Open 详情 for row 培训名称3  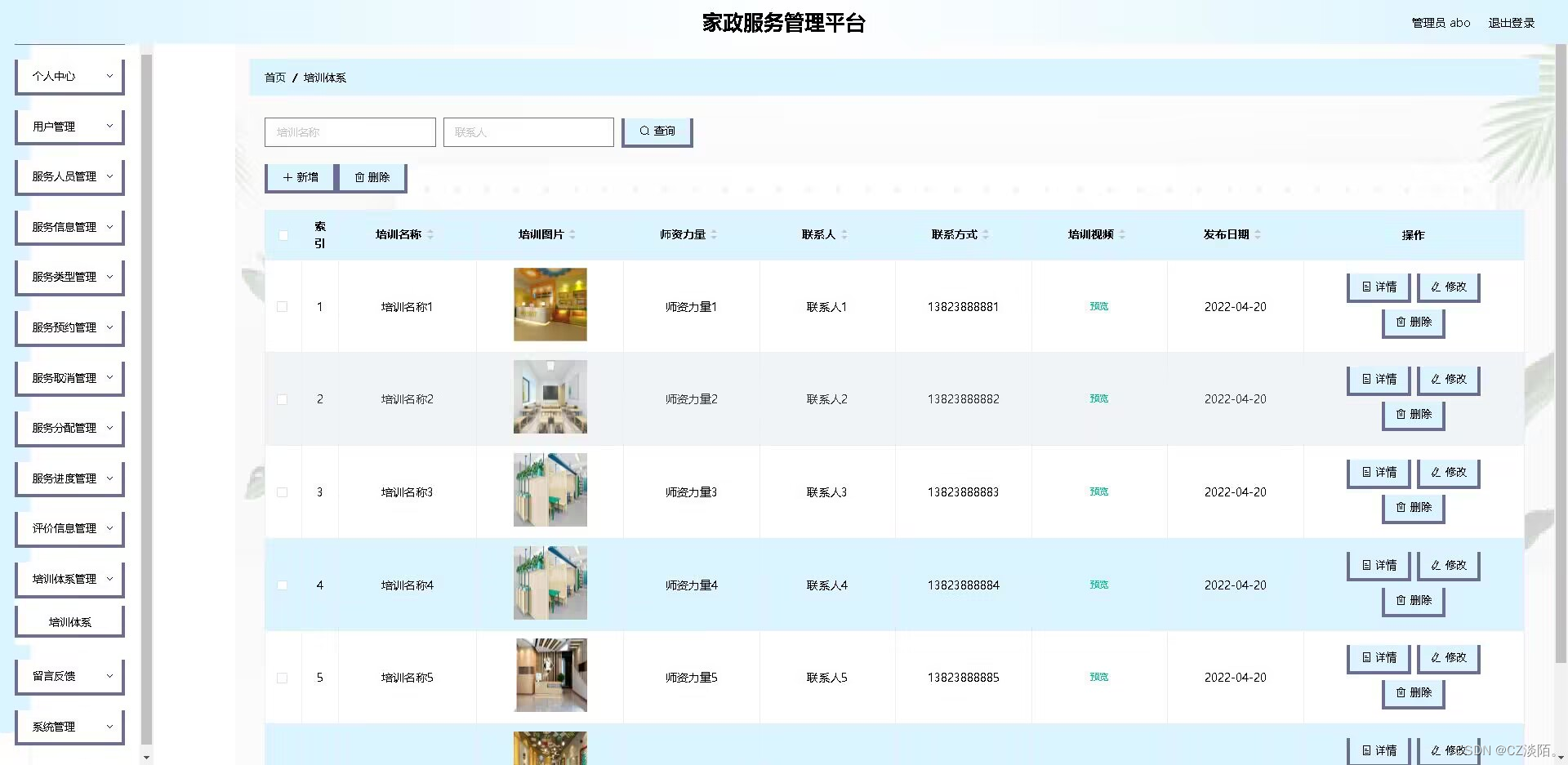1379,473
